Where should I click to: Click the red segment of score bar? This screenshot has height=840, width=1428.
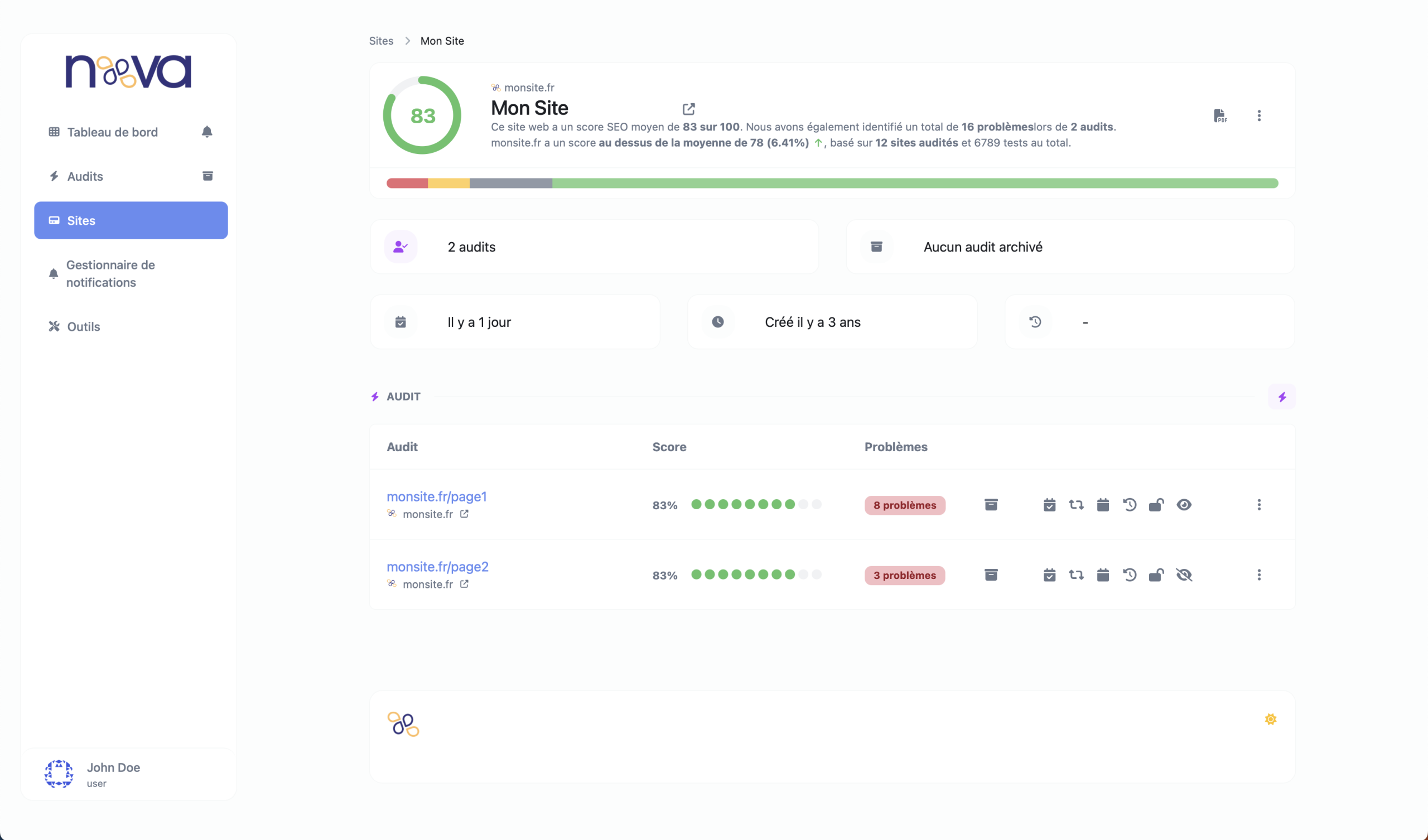point(407,183)
